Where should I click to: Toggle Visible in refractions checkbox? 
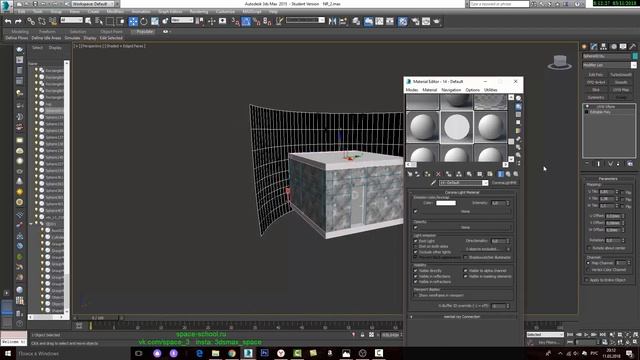416,282
